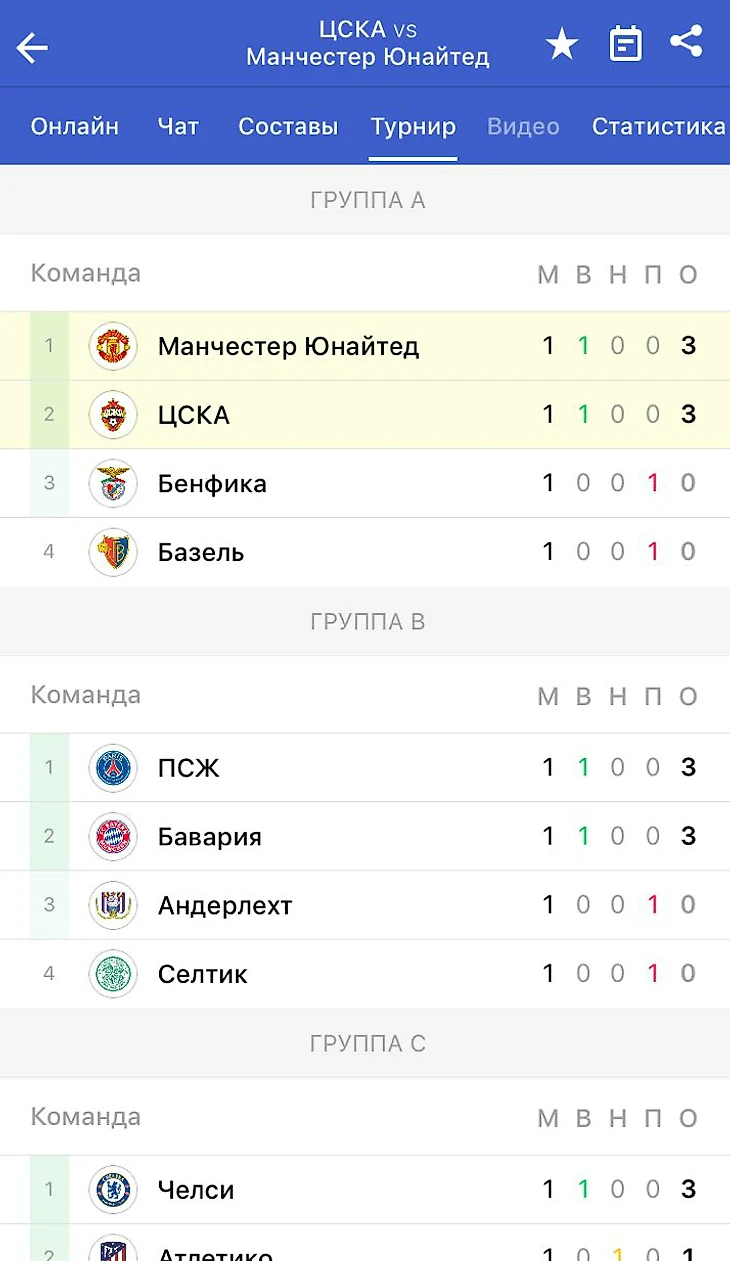This screenshot has width=730, height=1261.
Task: Tap the CSKA club logo
Action: 112,415
